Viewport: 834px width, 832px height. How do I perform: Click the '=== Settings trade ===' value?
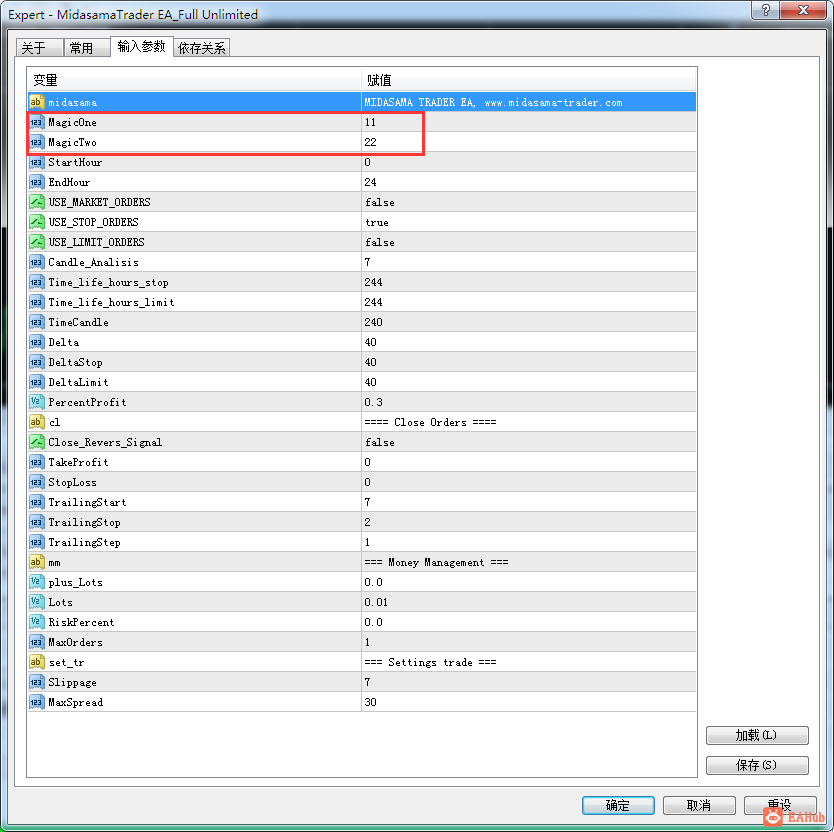(x=430, y=662)
